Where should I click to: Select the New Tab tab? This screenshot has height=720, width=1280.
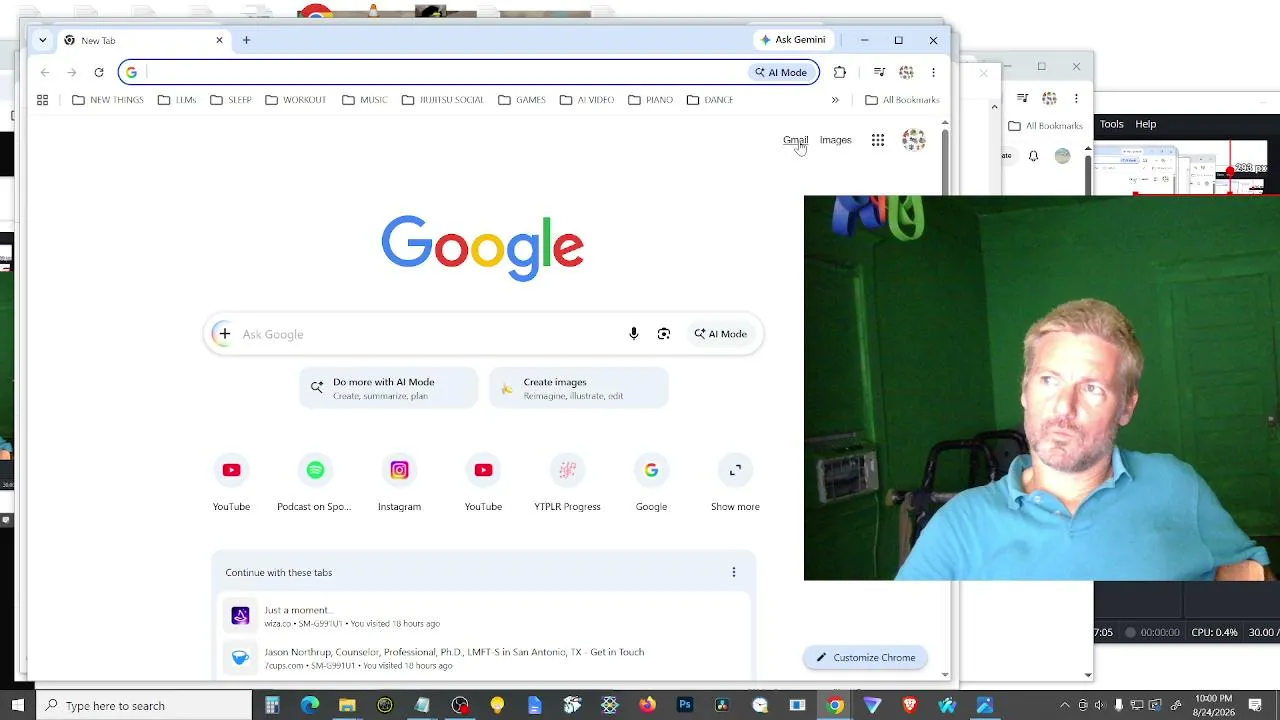pos(142,40)
